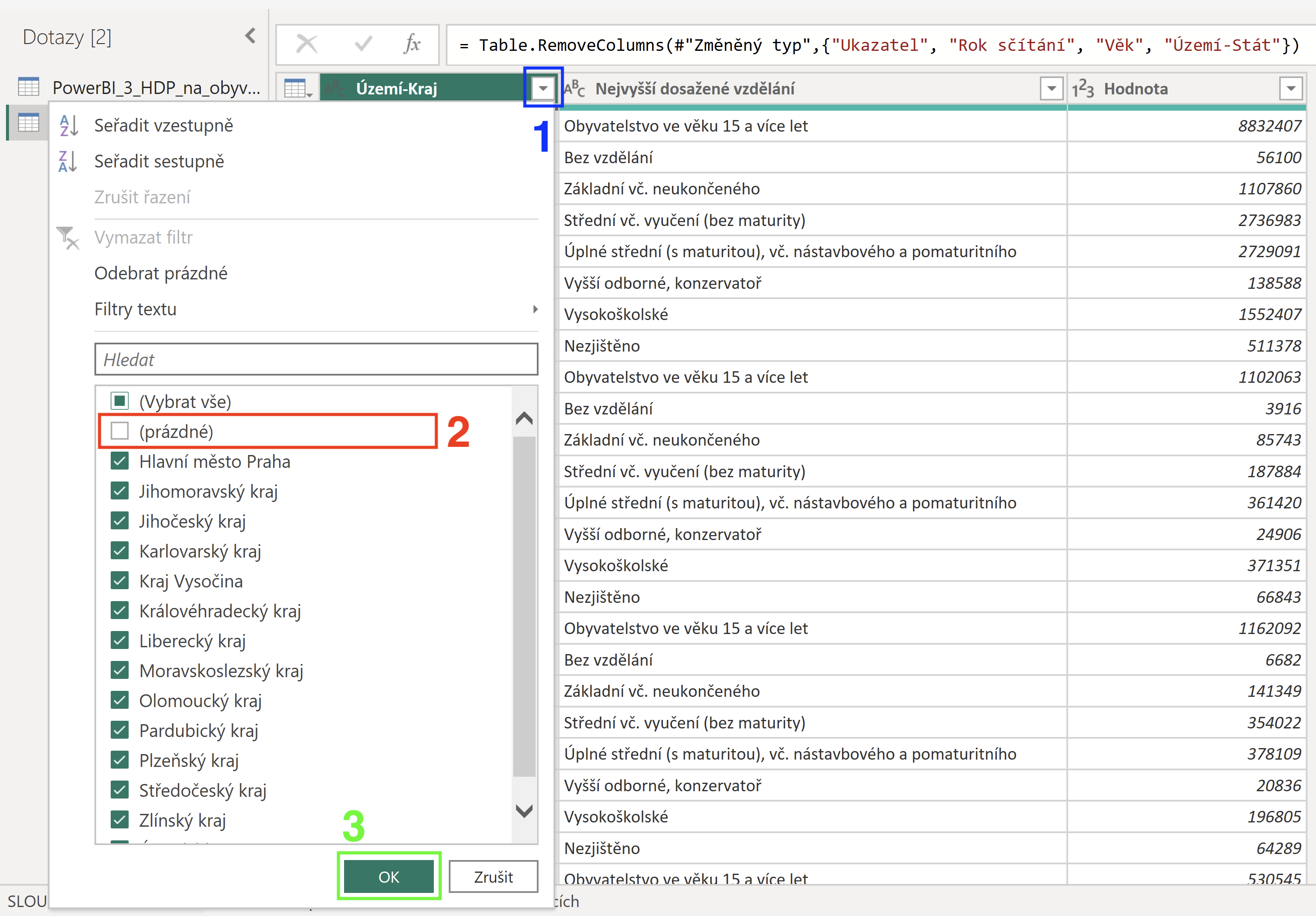
Task: Expand the Filtry textu submenu arrow
Action: click(x=536, y=309)
